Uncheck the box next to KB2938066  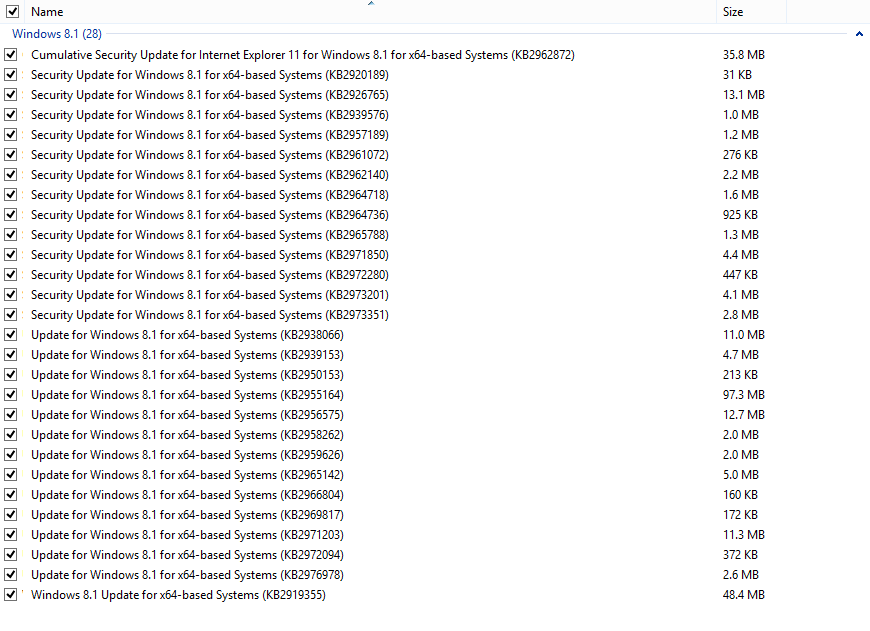pyautogui.click(x=11, y=335)
